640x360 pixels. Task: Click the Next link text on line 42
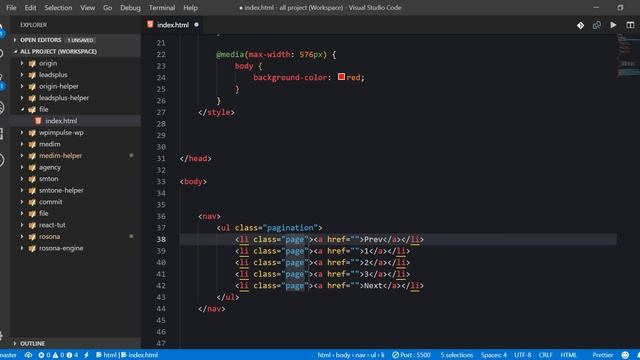coord(373,286)
